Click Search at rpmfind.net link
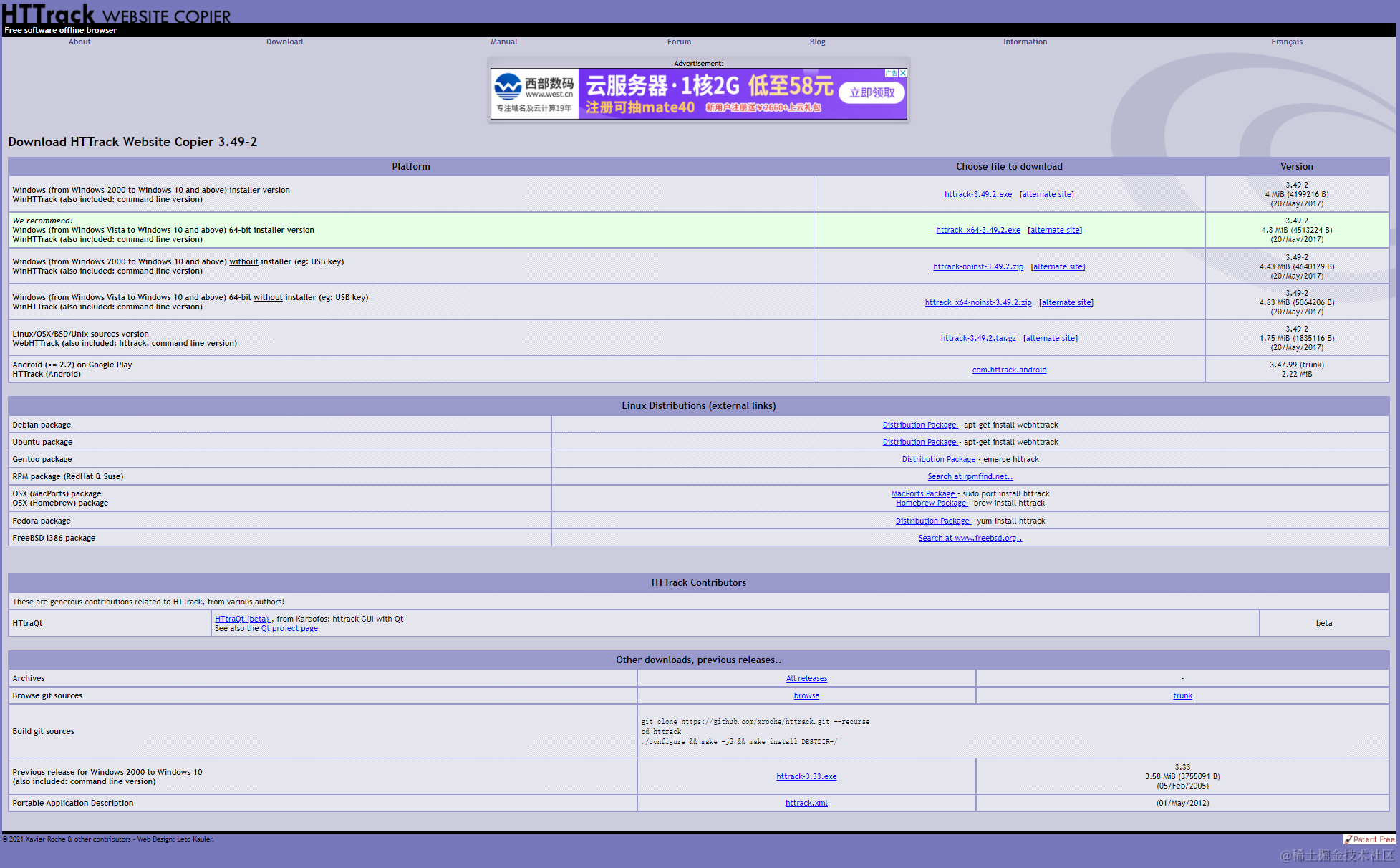 point(970,477)
